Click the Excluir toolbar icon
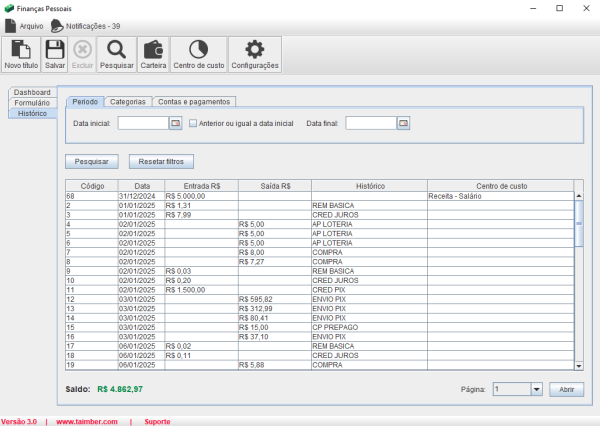Image resolution: width=600 pixels, height=426 pixels. pos(82,55)
